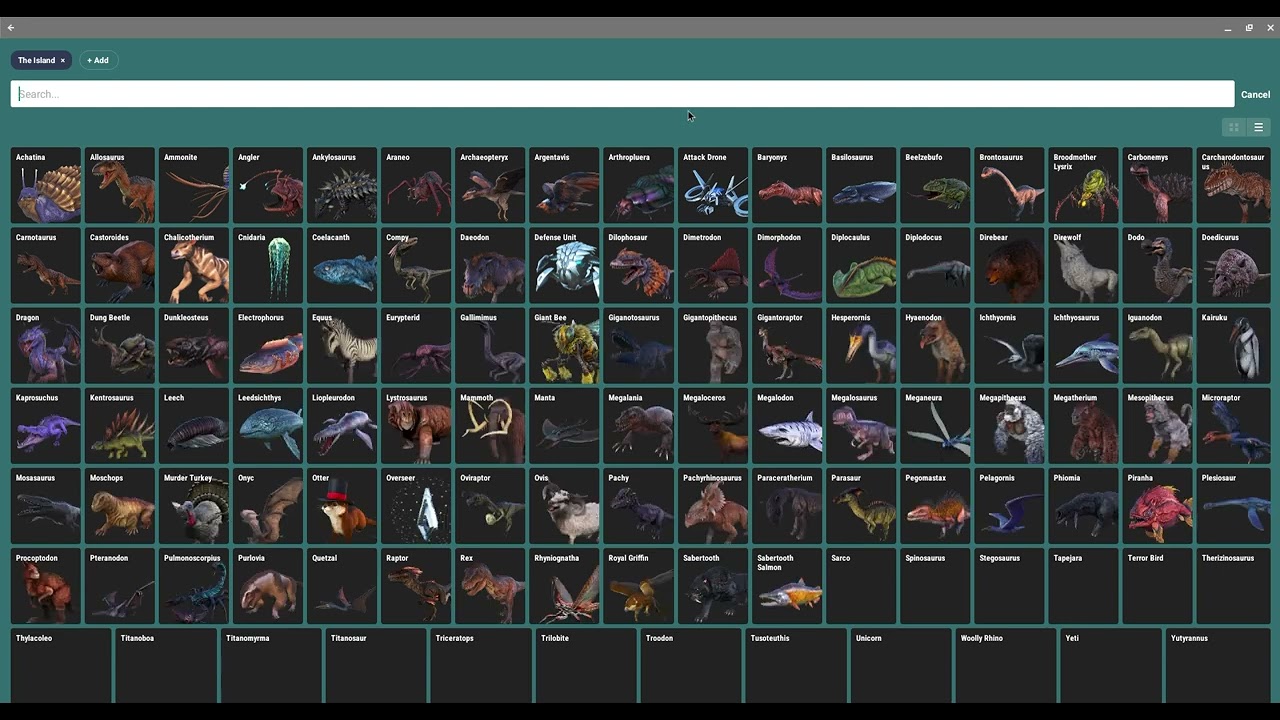This screenshot has height=720, width=1280.
Task: Select the Ichthyosaurus dolphin card
Action: 1083,345
